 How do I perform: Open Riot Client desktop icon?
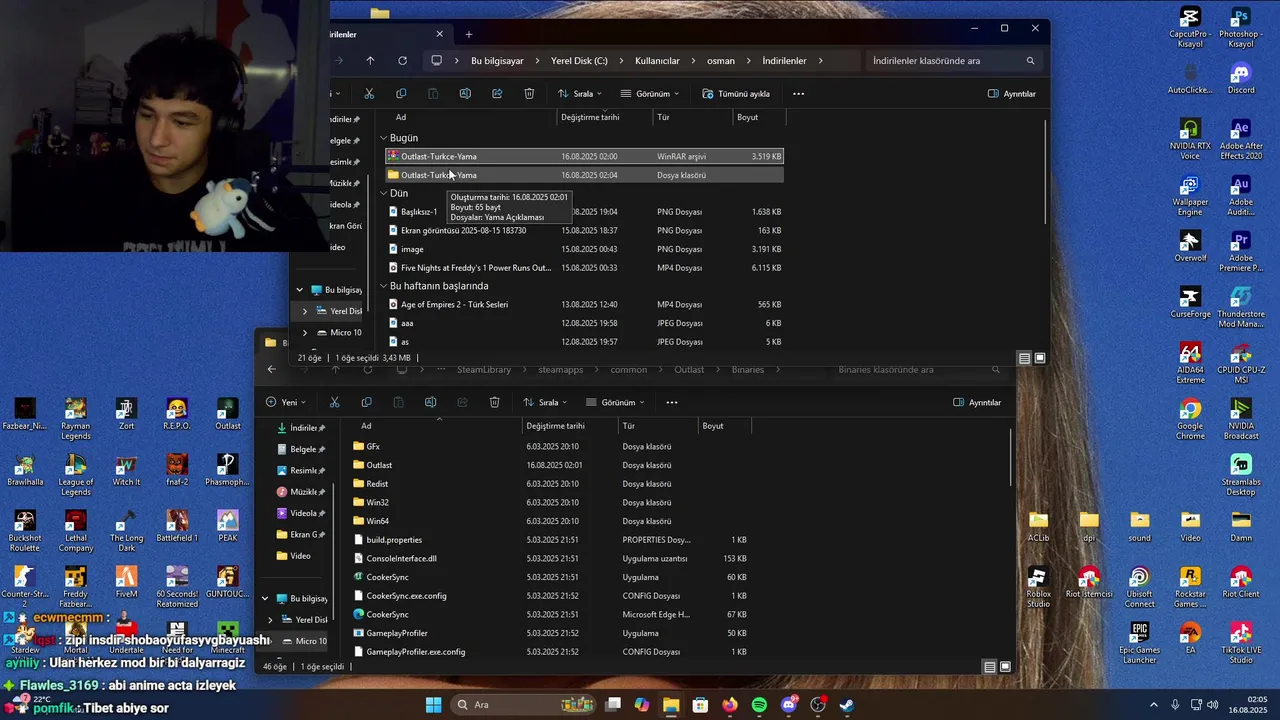point(1240,584)
